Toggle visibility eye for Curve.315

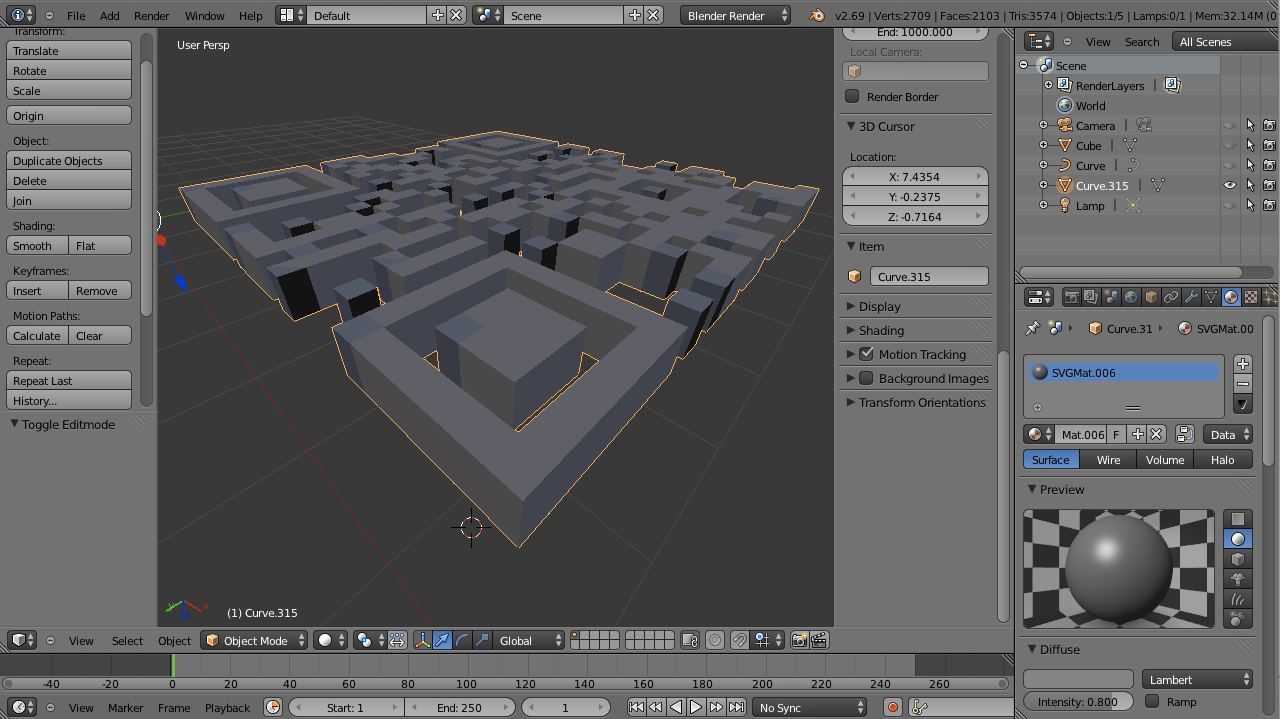tap(1230, 185)
